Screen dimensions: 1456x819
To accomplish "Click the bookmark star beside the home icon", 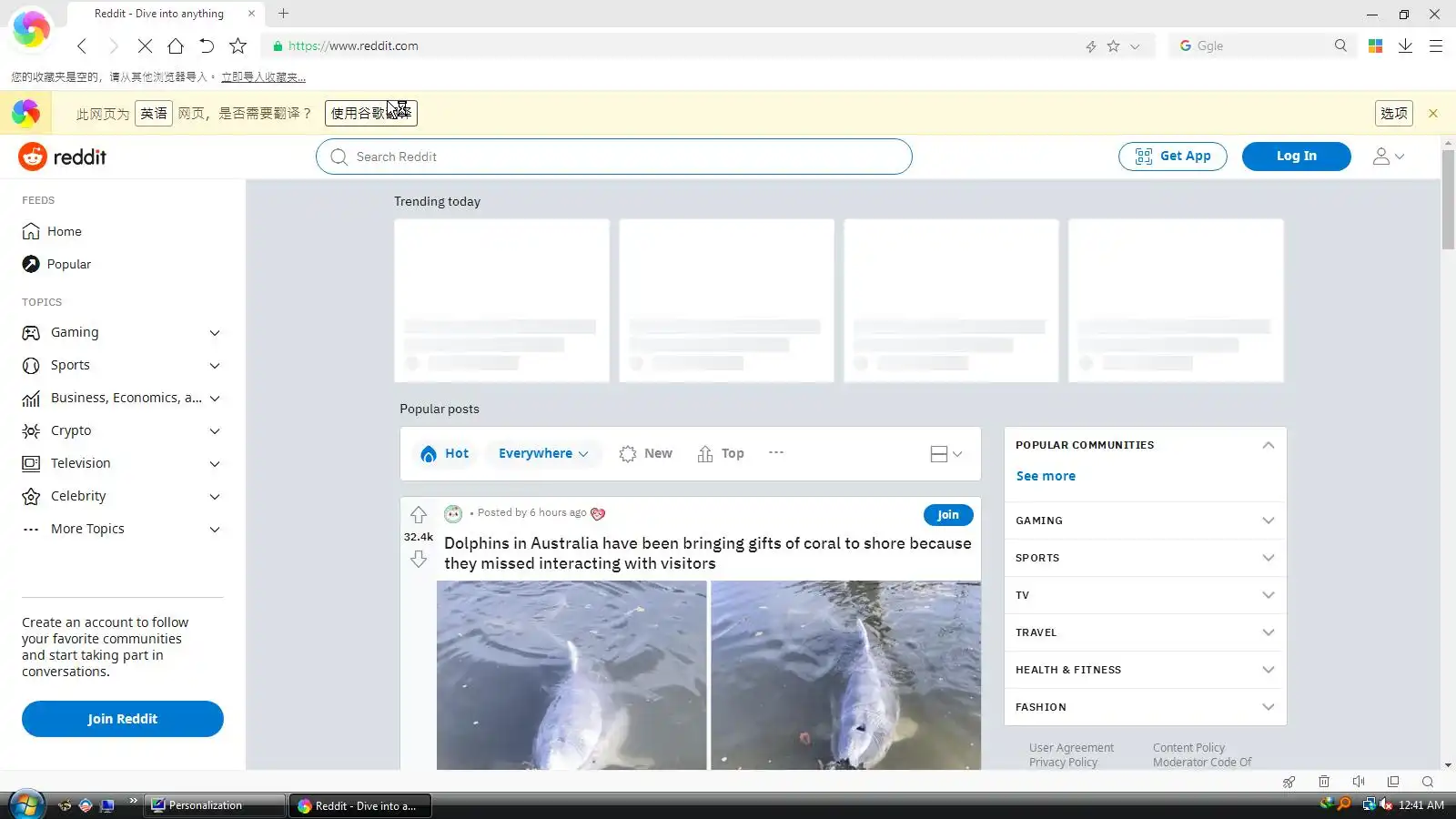I will pos(238,45).
